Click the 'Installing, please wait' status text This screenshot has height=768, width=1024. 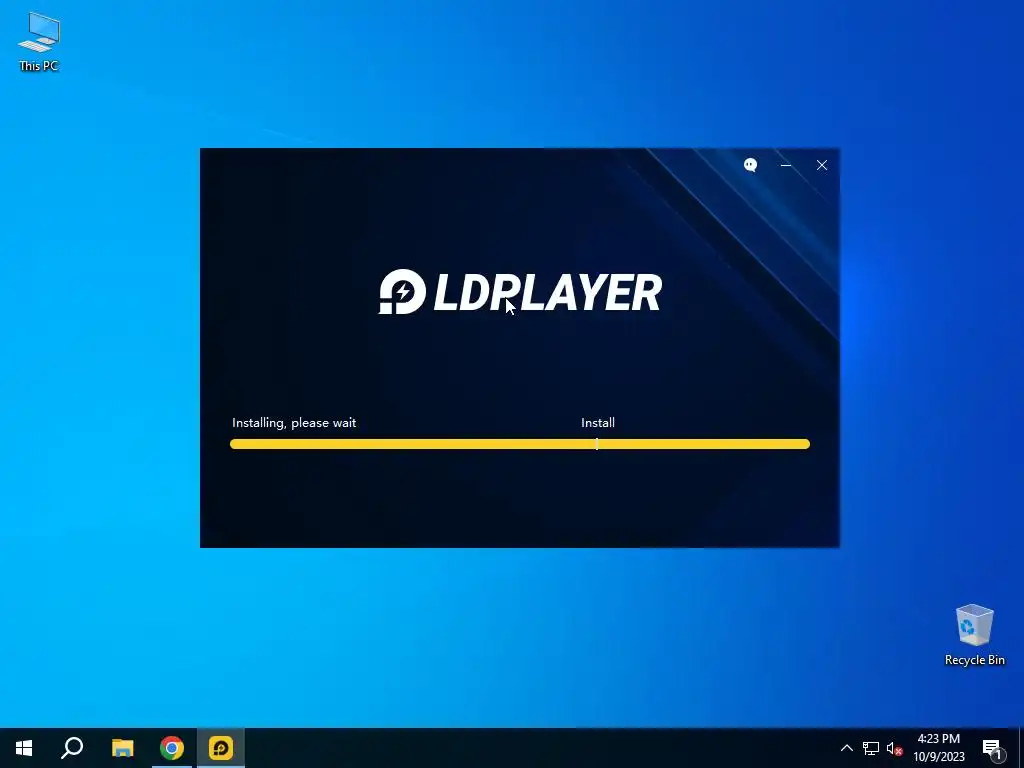click(x=294, y=423)
